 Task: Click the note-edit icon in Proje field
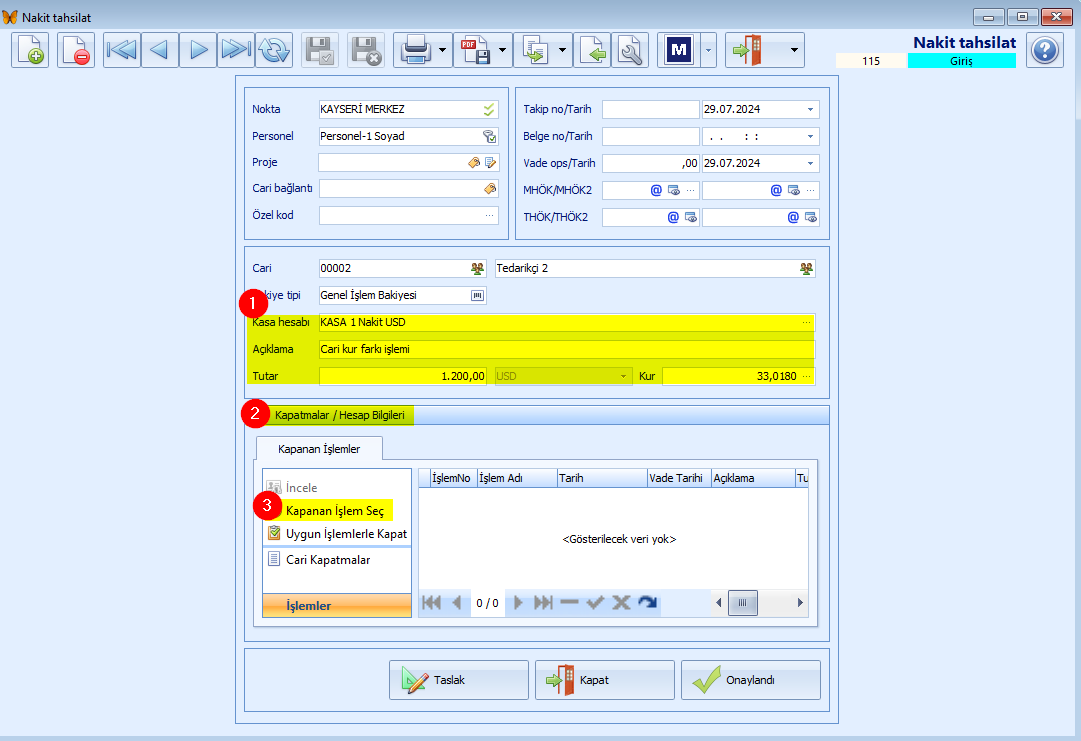coord(490,163)
